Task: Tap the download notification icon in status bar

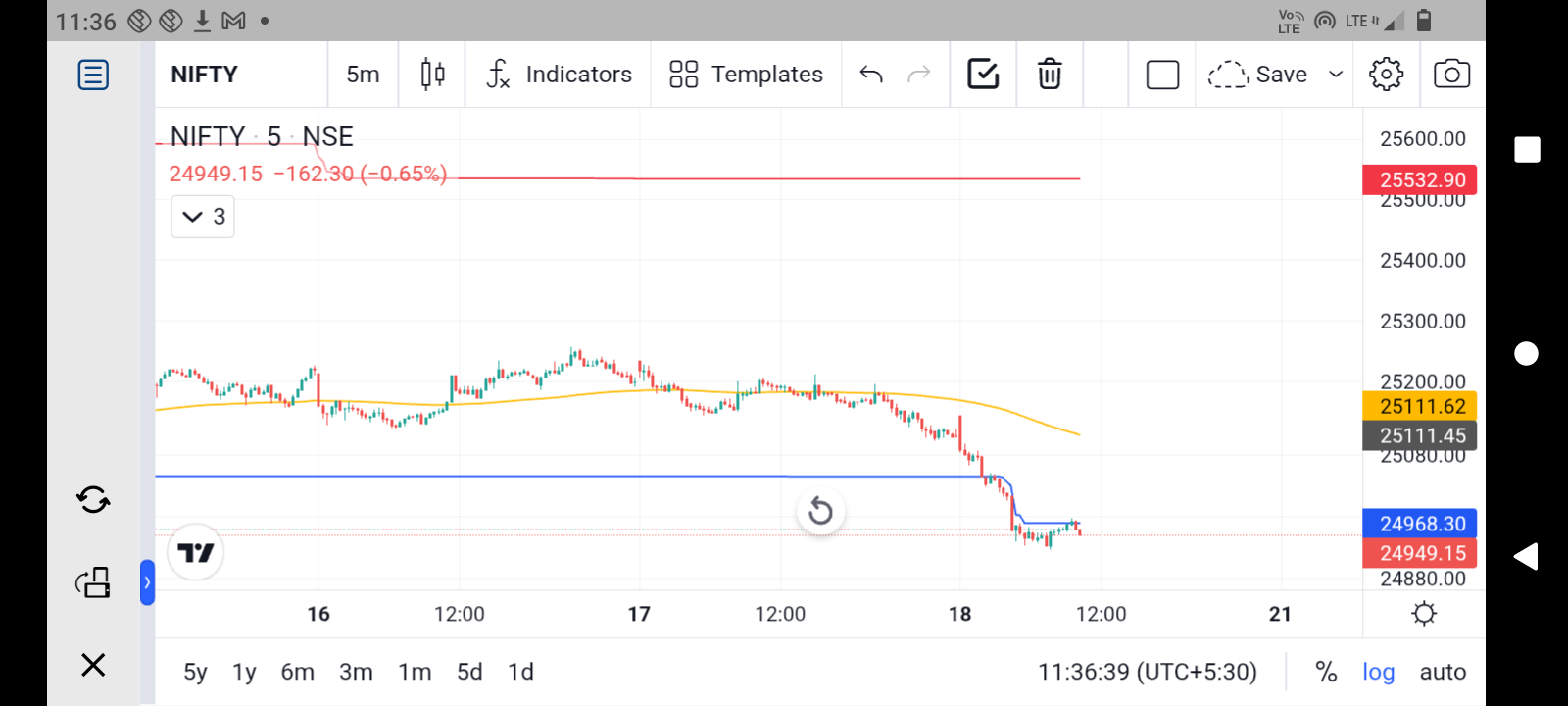Action: (x=202, y=21)
